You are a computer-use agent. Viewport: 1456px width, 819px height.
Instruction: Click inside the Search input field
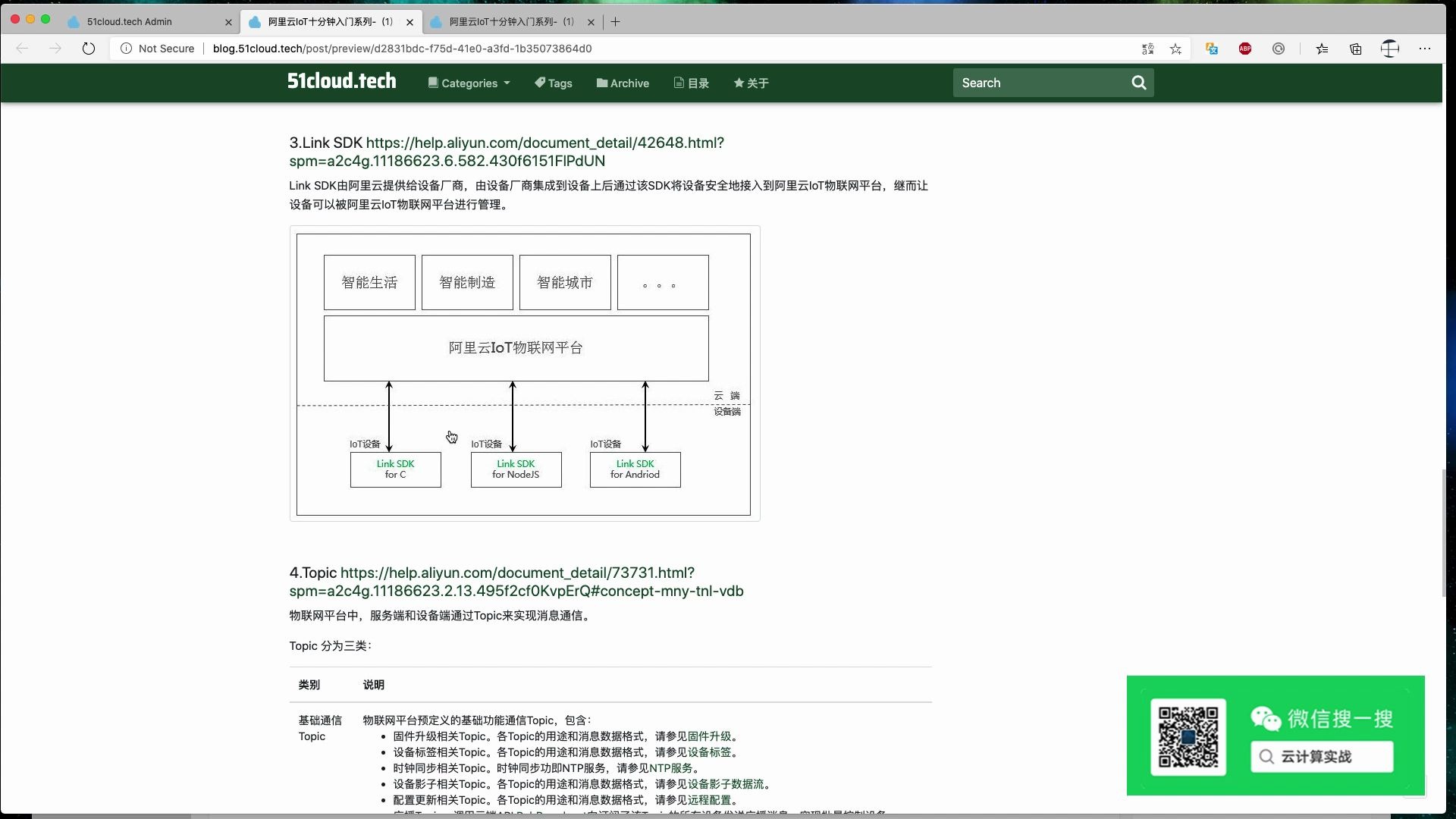coord(1039,83)
